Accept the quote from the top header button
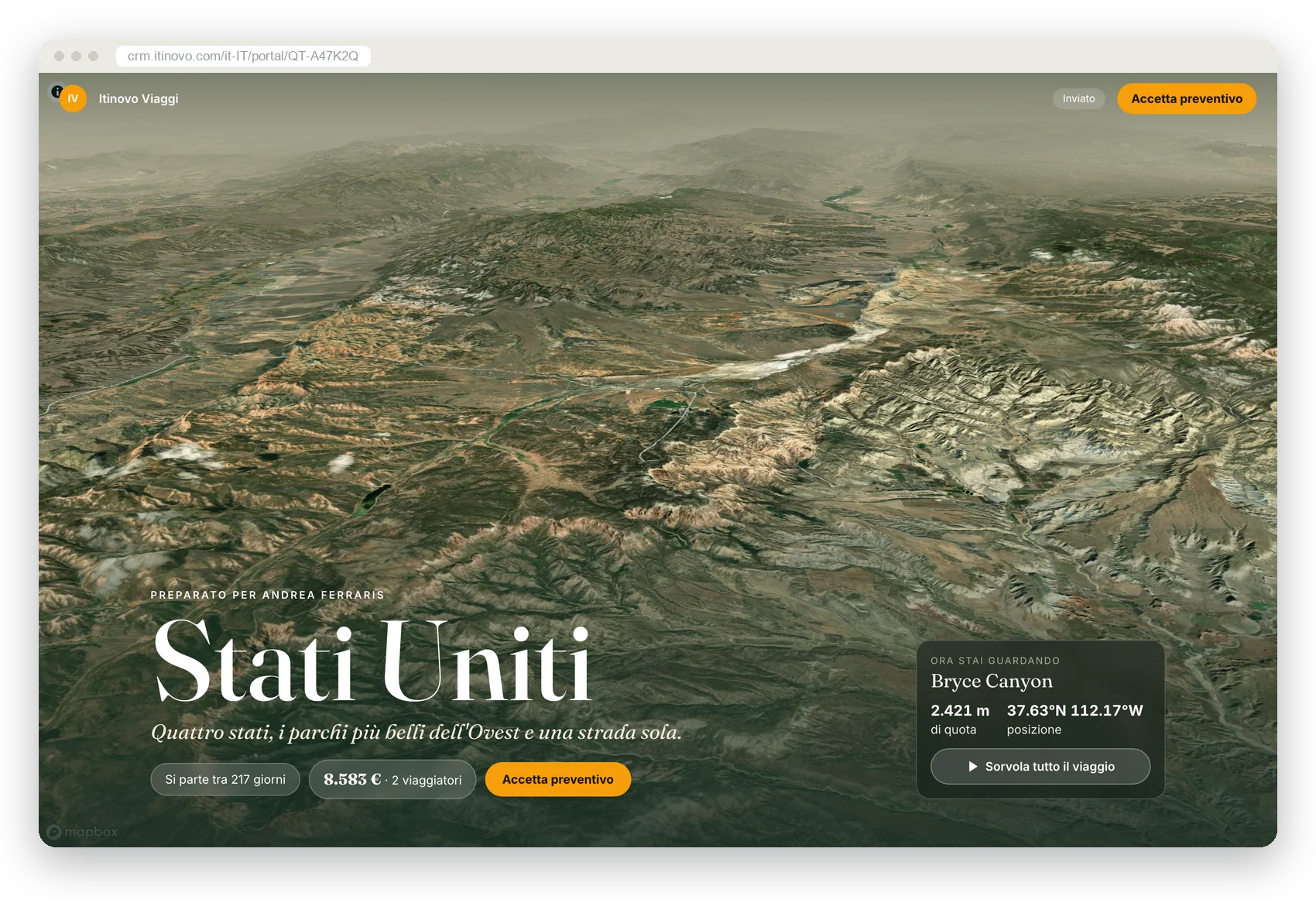Image resolution: width=1316 pixels, height=900 pixels. [1186, 98]
